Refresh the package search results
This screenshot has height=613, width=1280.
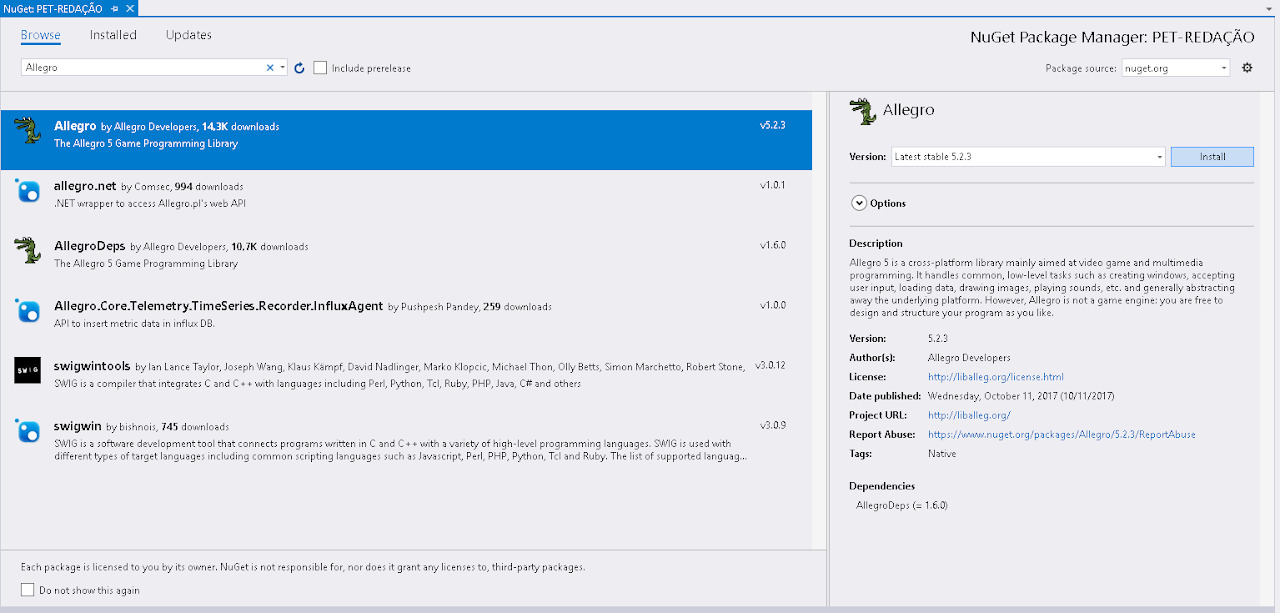click(x=298, y=68)
